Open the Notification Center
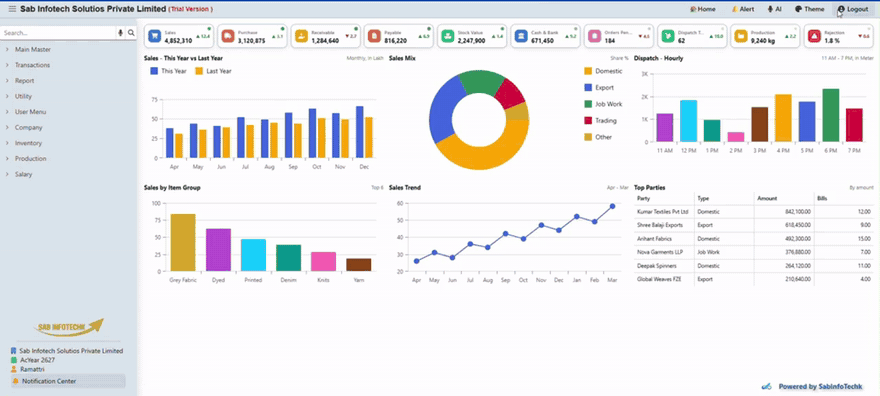880x396 pixels. point(68,381)
